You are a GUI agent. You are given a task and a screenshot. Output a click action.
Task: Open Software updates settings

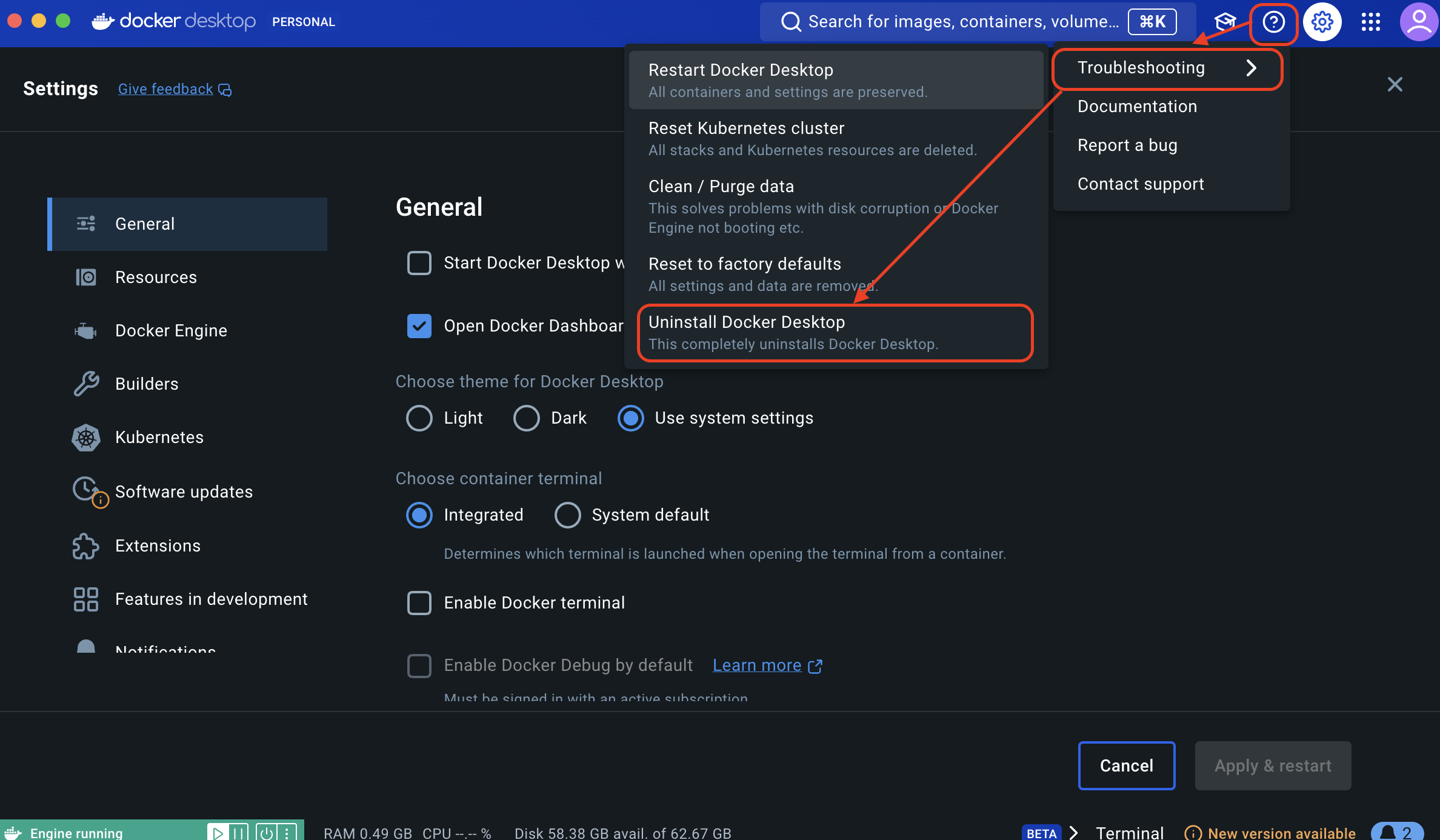[184, 492]
